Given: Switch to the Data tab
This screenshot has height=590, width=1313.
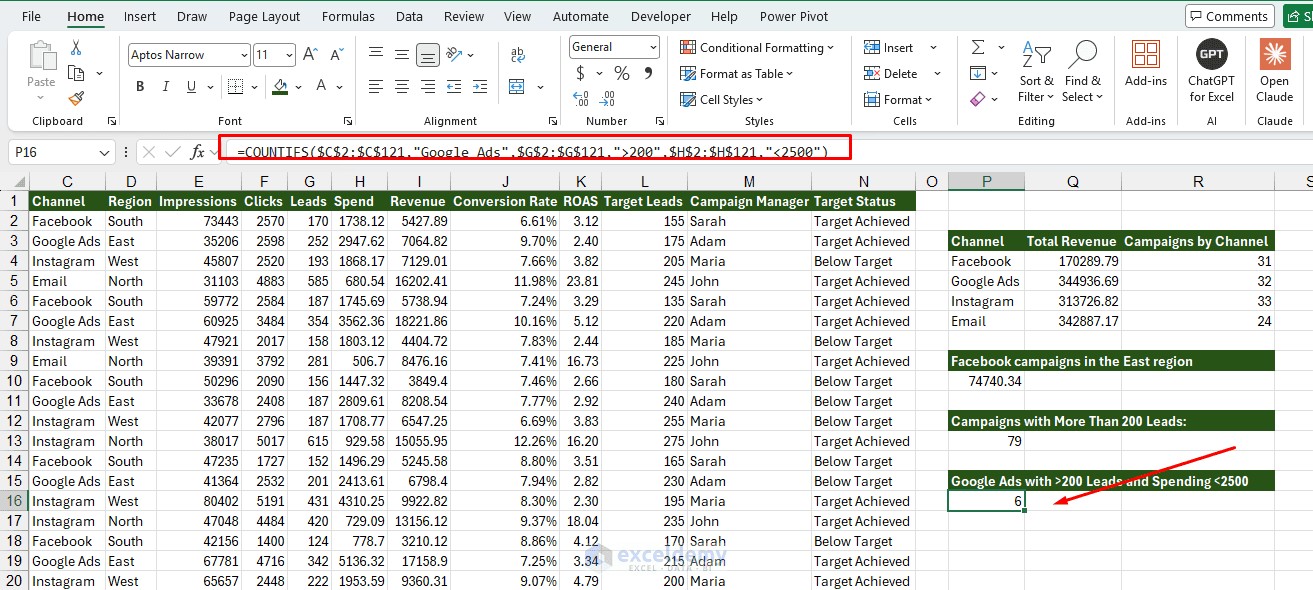Looking at the screenshot, I should click(409, 16).
